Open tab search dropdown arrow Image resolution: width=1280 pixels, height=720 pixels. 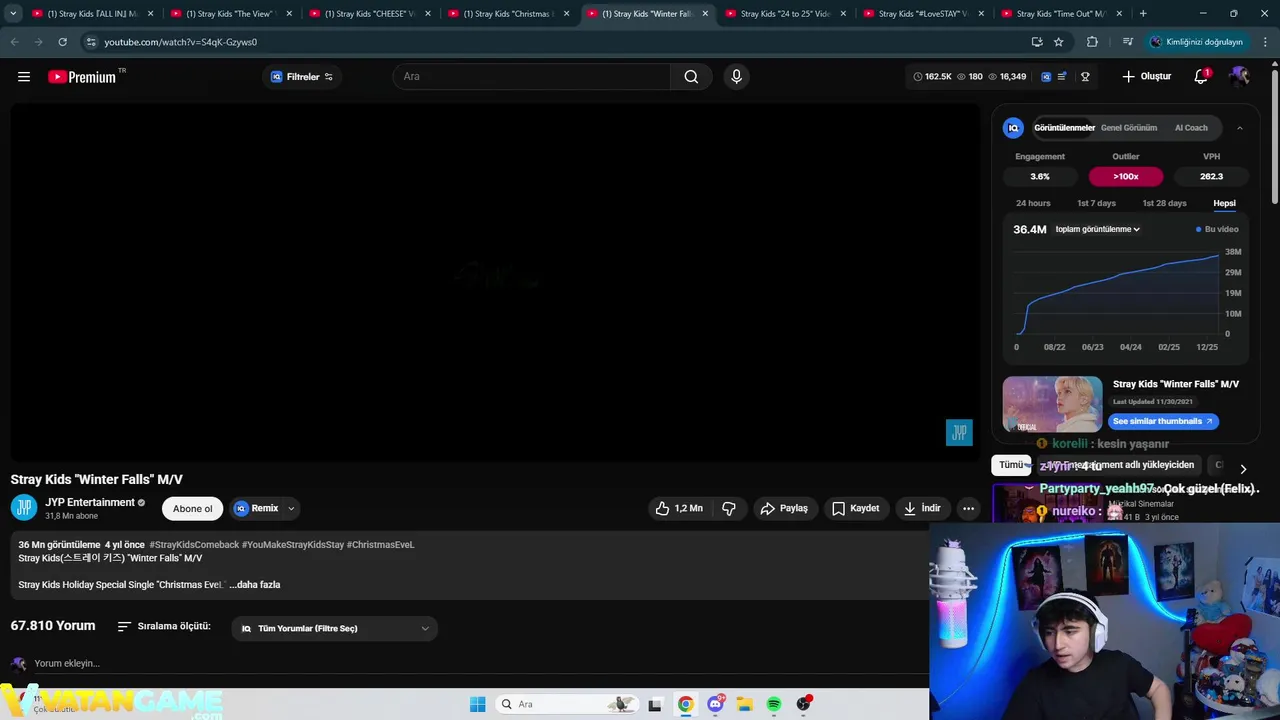13,14
